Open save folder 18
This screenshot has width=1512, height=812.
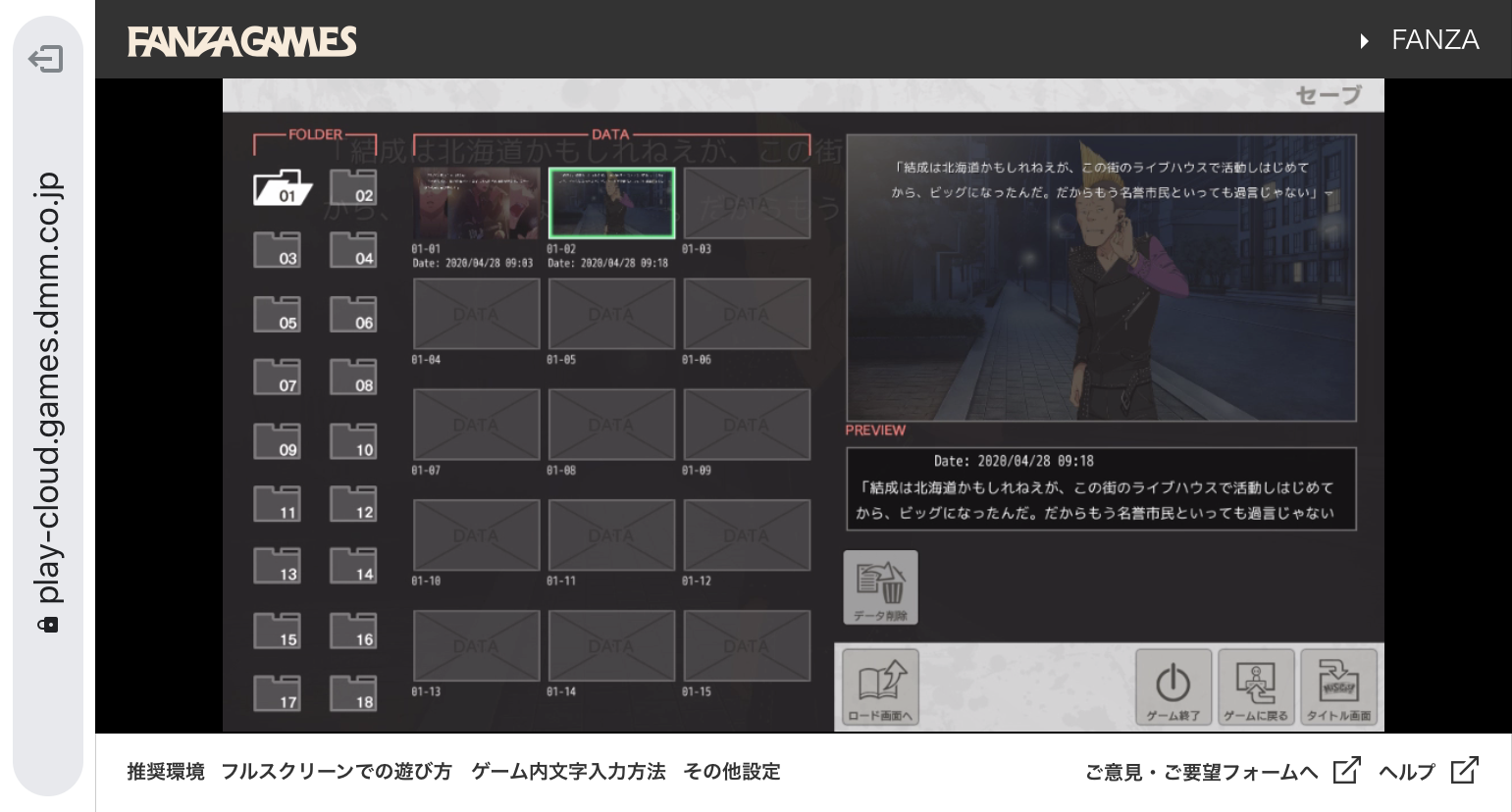coord(353,693)
